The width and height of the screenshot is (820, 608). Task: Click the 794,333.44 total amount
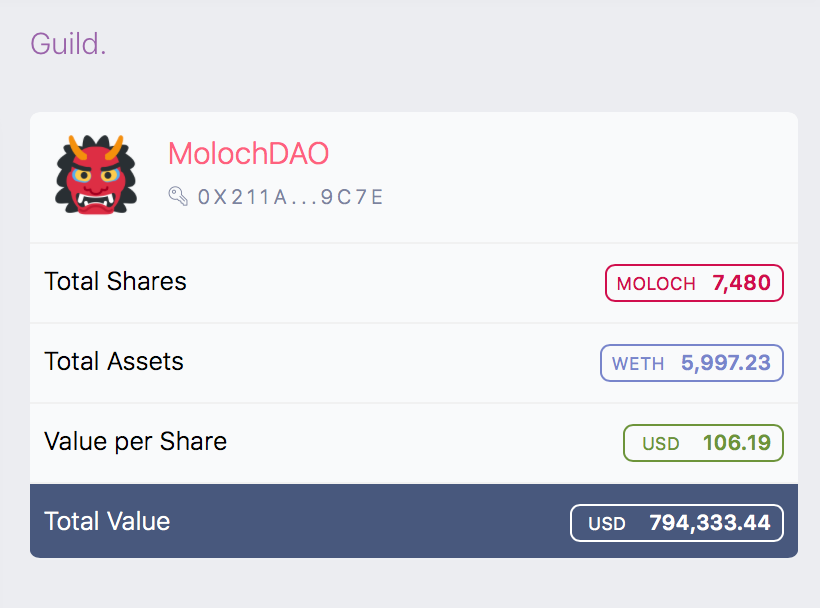point(710,523)
